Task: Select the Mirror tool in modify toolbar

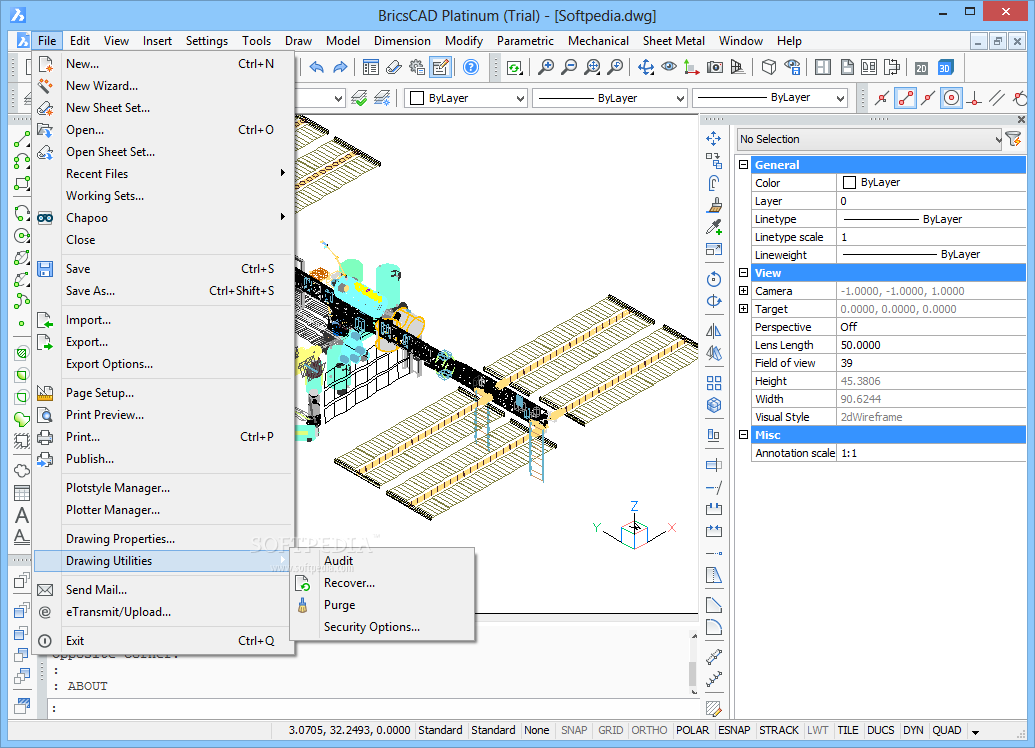Action: 714,331
